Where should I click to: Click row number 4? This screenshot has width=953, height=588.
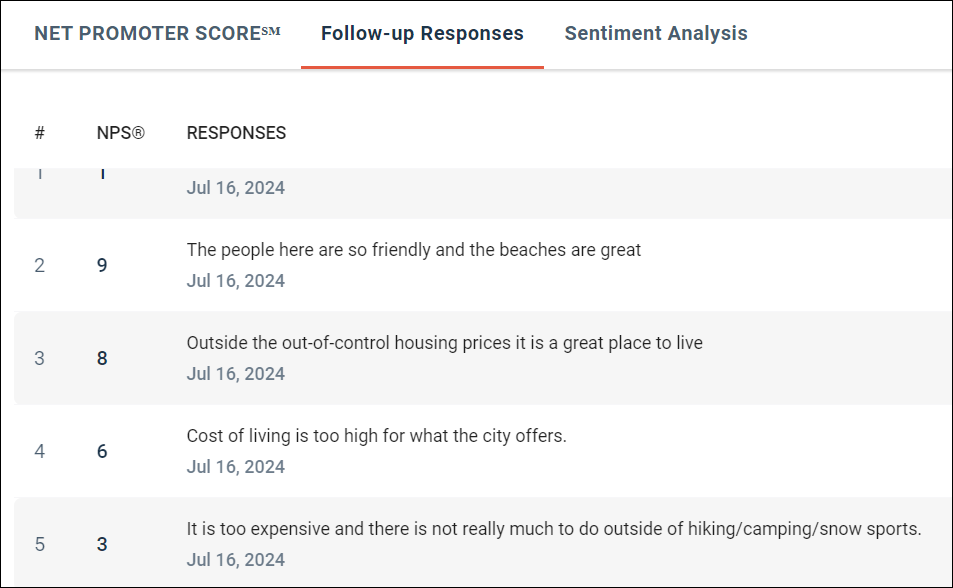40,451
